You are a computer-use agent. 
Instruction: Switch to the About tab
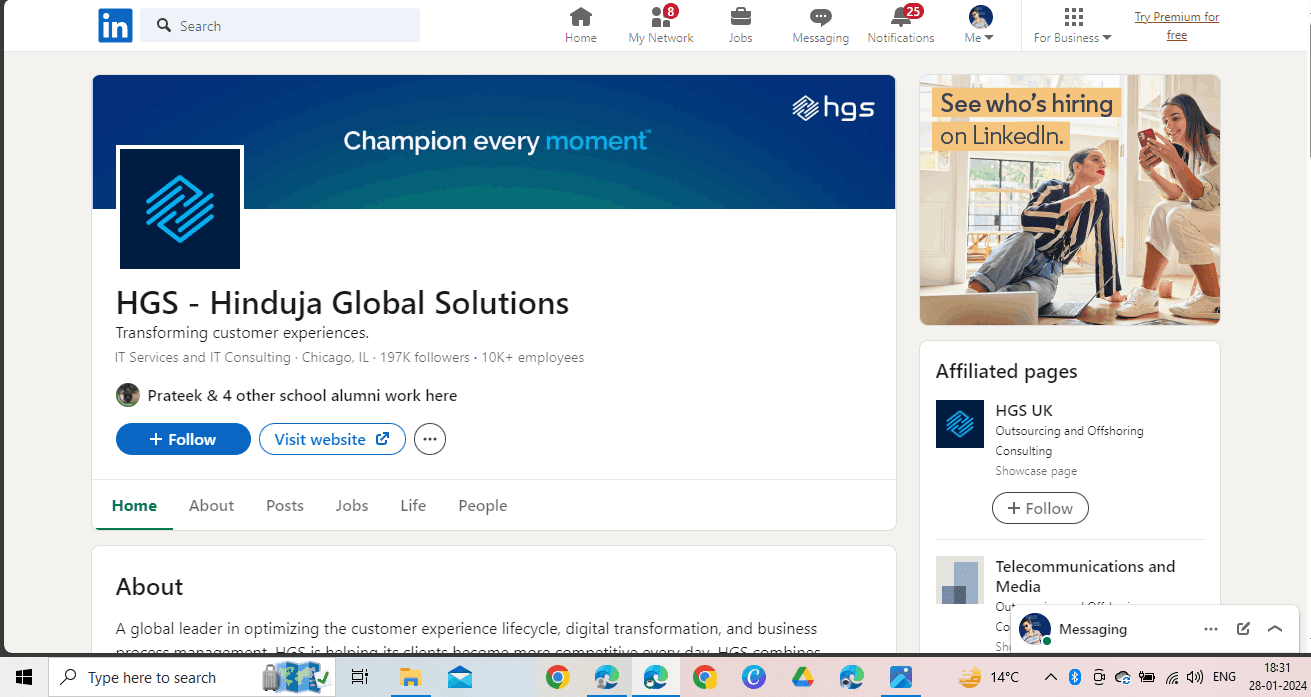[x=211, y=505]
